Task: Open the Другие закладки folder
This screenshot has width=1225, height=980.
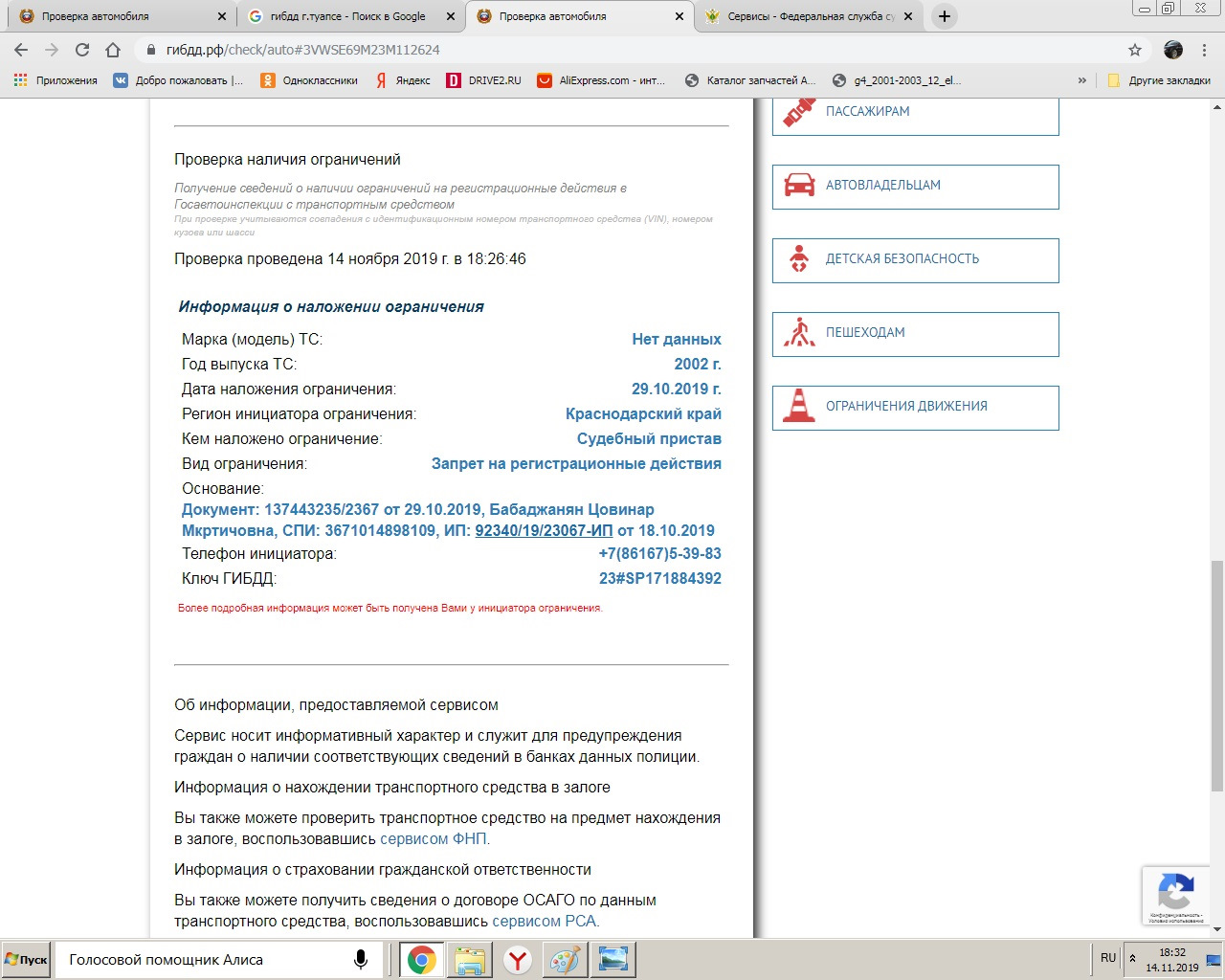Action: coord(1159,80)
